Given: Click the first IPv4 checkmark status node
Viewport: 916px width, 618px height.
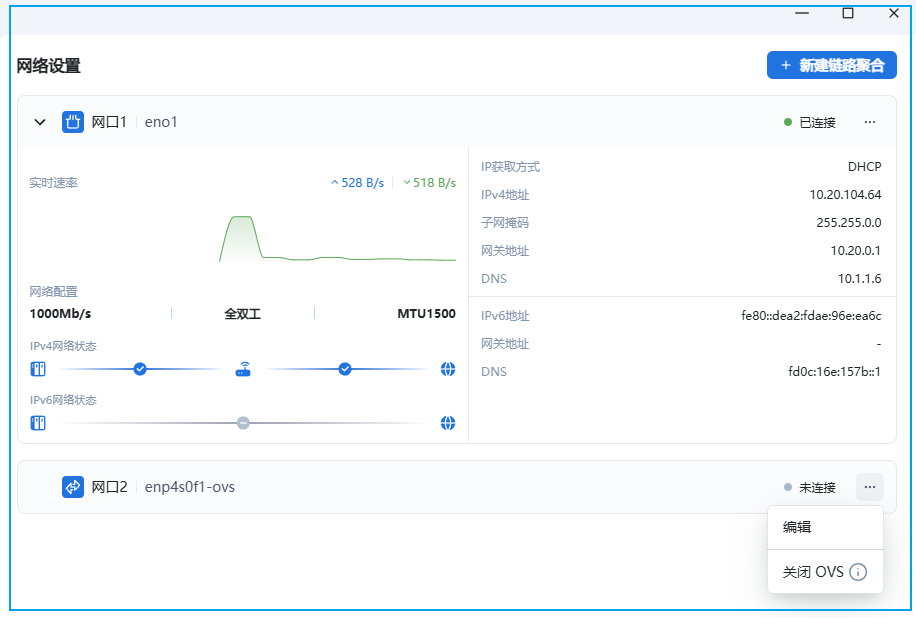Looking at the screenshot, I should pyautogui.click(x=140, y=369).
